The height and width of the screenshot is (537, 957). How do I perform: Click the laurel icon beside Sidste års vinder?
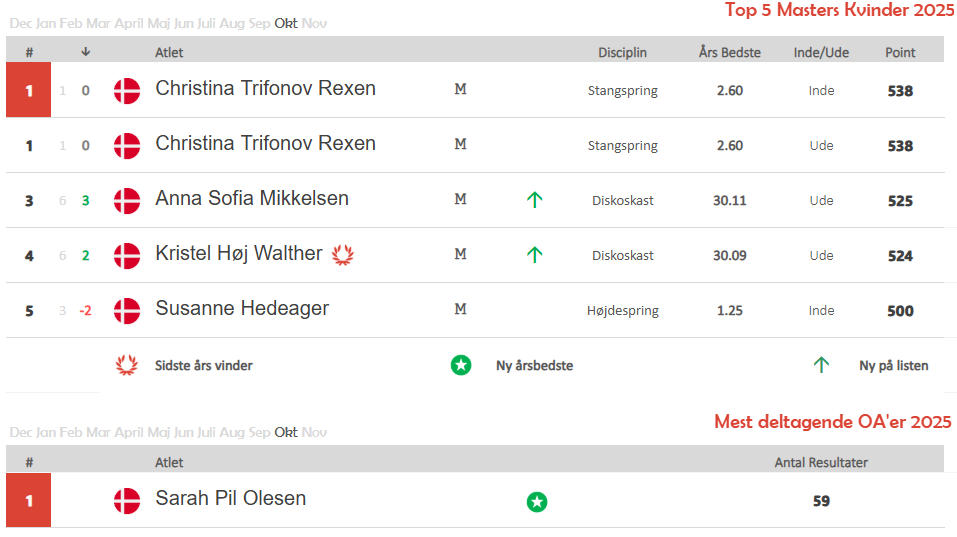coord(127,365)
